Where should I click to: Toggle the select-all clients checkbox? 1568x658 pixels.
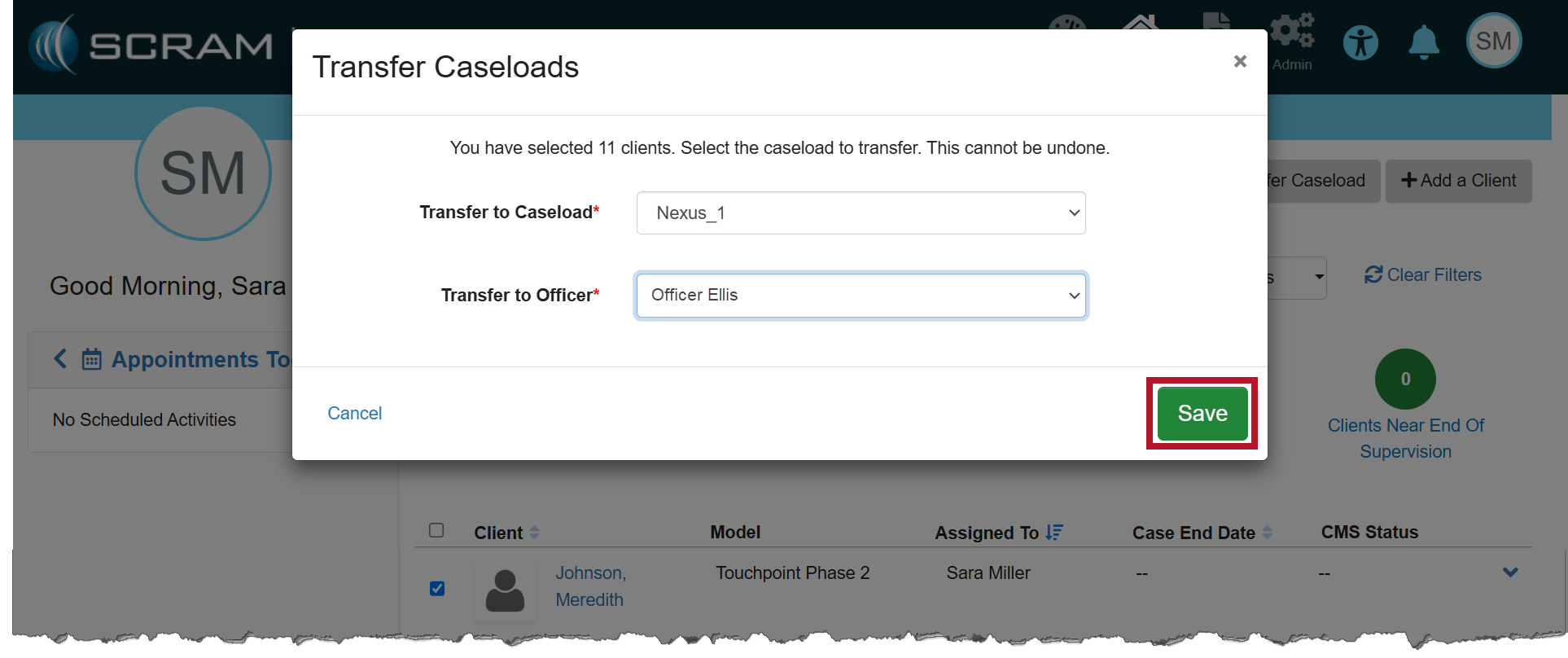pos(436,531)
